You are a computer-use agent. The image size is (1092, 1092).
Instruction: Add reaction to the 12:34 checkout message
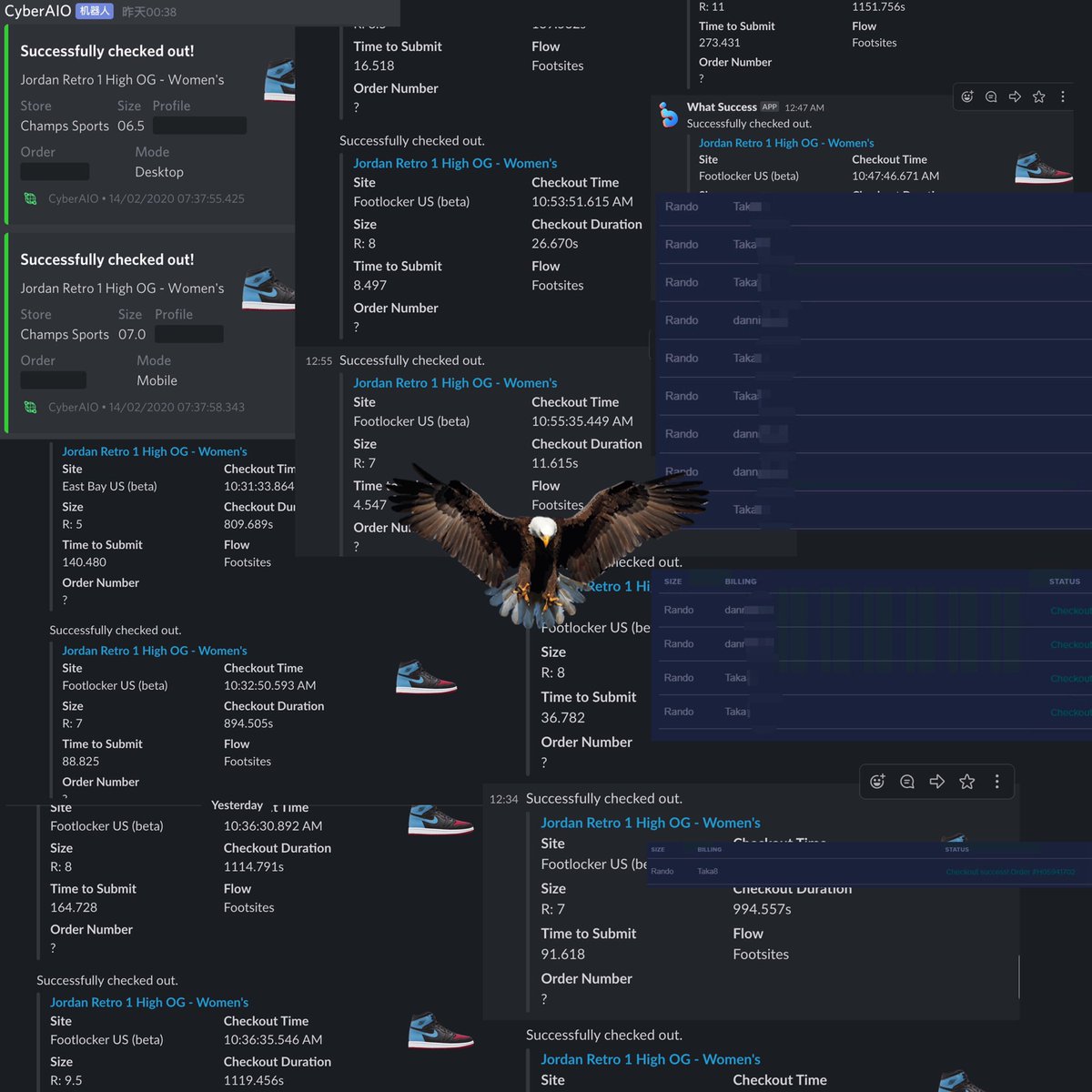tap(877, 782)
